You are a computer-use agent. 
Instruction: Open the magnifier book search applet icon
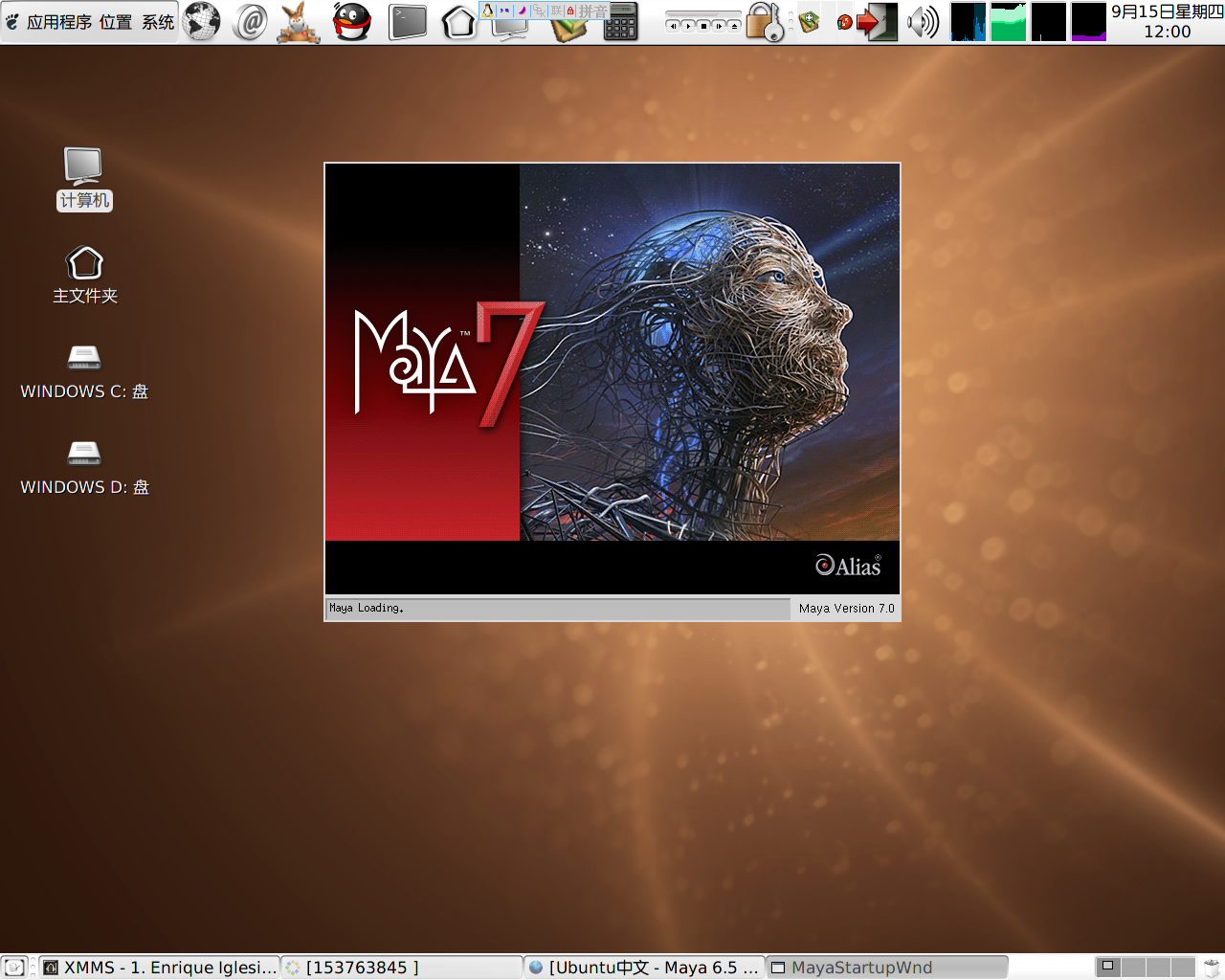811,20
